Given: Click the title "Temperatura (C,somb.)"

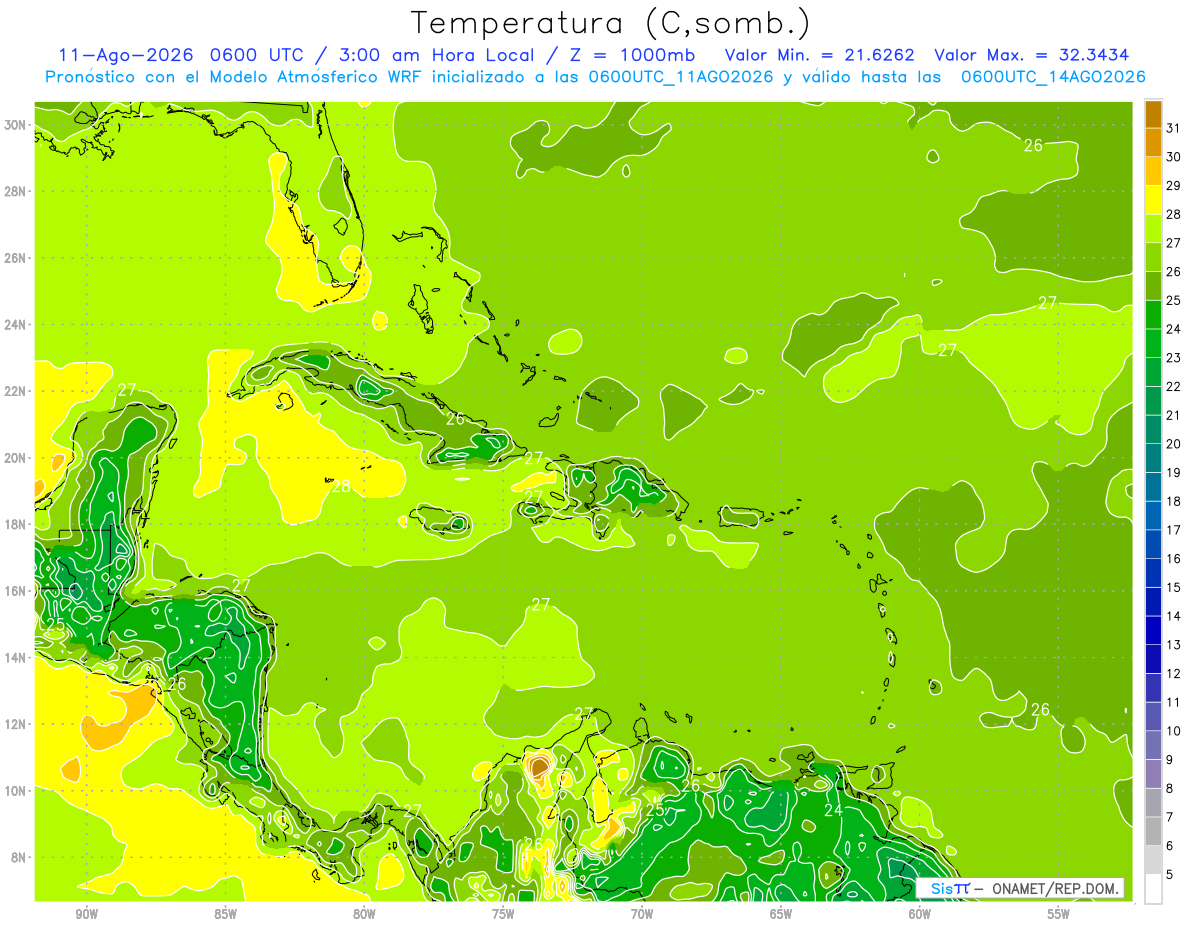Looking at the screenshot, I should coord(611,23).
